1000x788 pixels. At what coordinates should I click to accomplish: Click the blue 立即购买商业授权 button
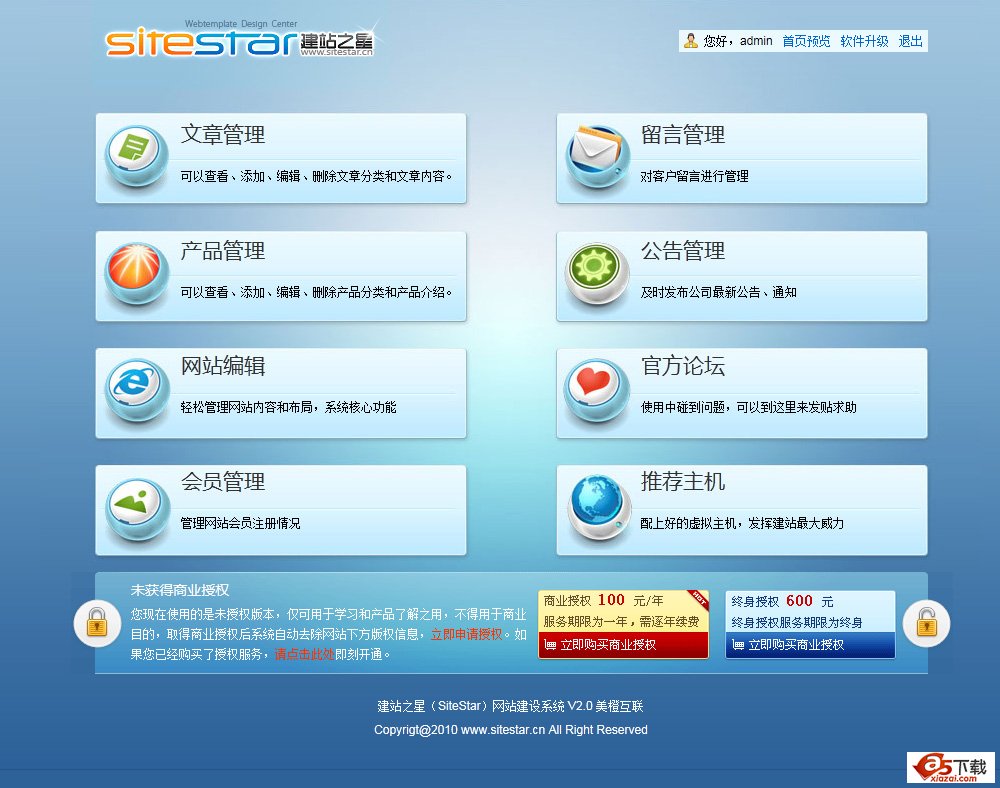click(x=810, y=645)
